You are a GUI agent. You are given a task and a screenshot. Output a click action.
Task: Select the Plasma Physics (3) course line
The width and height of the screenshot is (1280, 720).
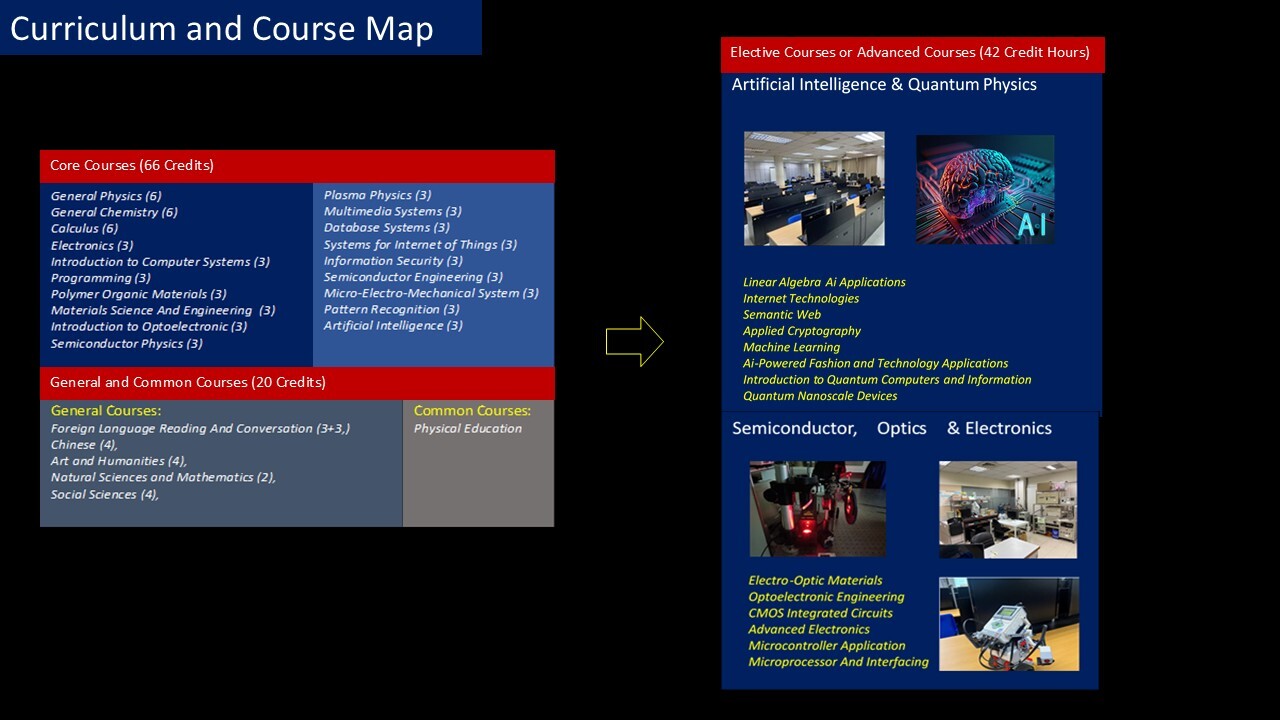pos(377,196)
